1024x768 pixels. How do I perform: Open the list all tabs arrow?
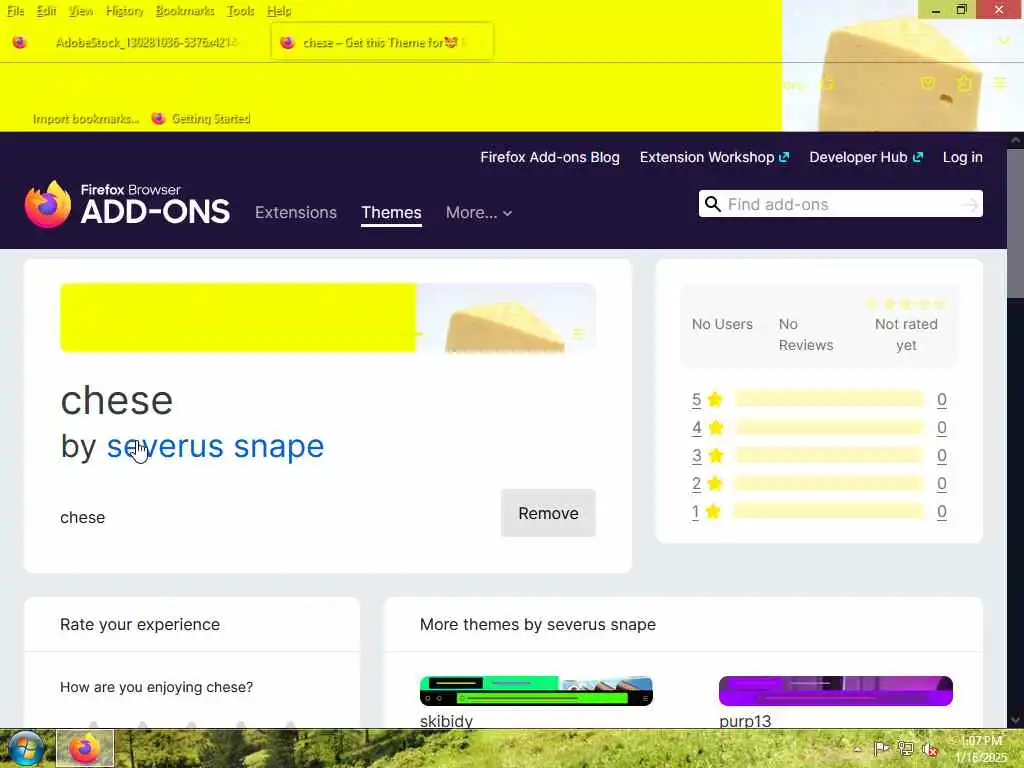[x=1004, y=41]
